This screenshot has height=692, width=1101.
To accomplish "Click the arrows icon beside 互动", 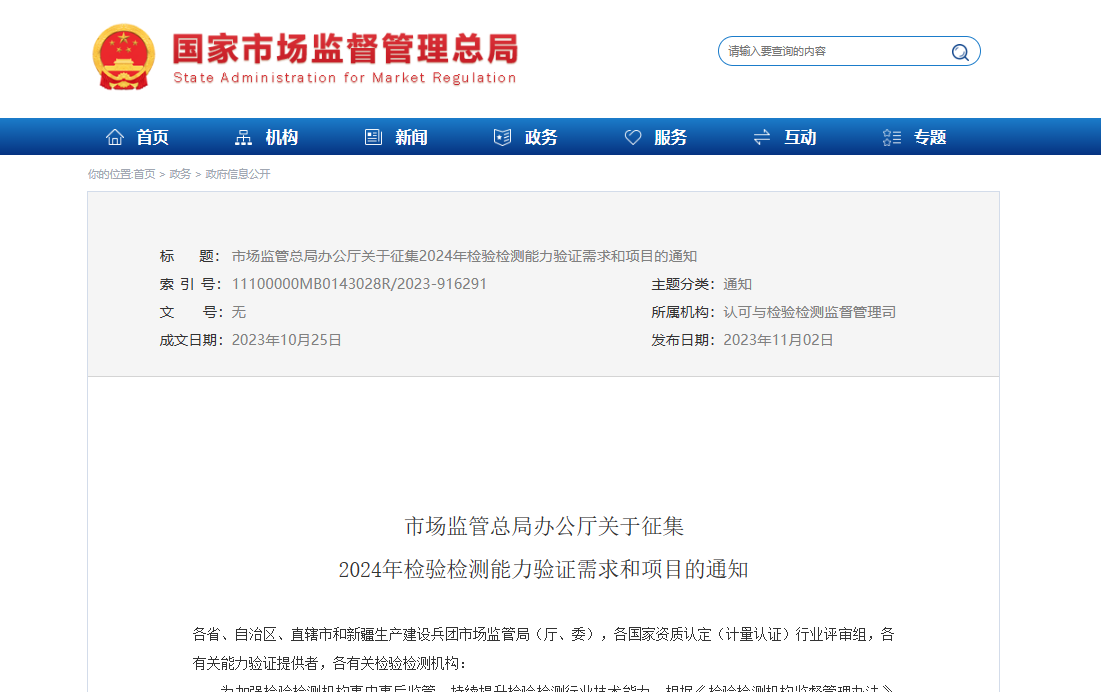I will click(762, 137).
